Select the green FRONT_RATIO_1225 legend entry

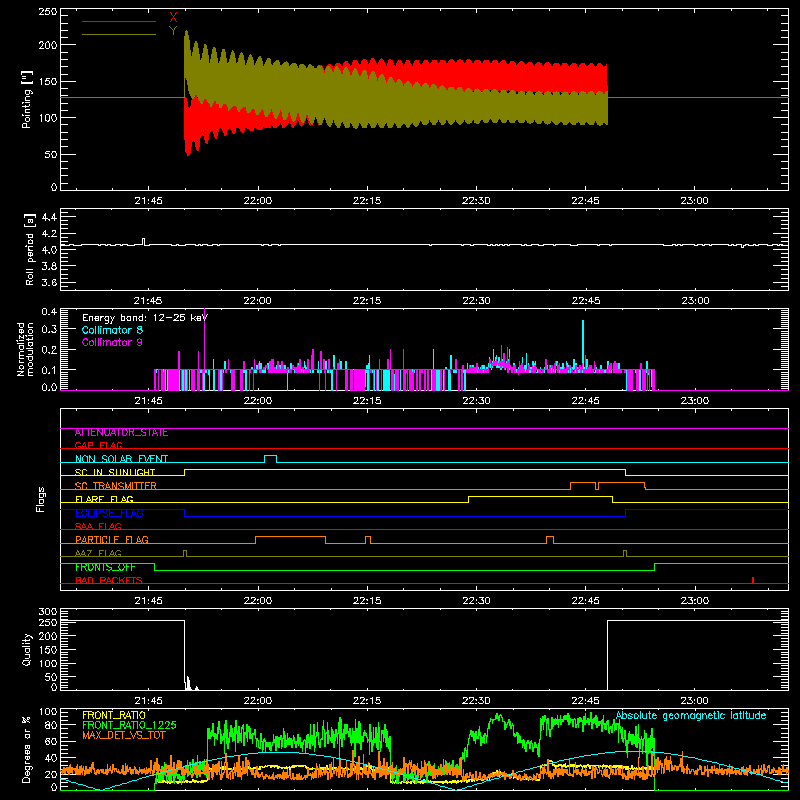[129, 725]
